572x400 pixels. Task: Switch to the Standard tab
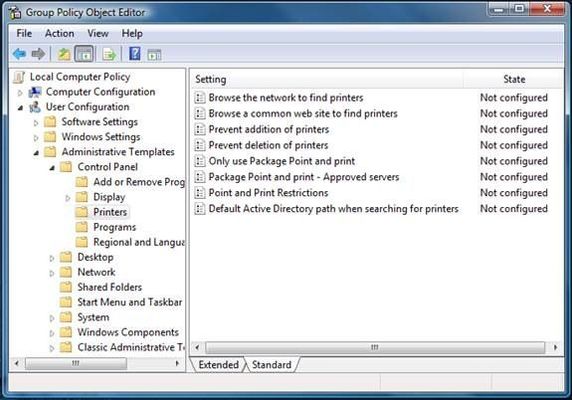(272, 365)
